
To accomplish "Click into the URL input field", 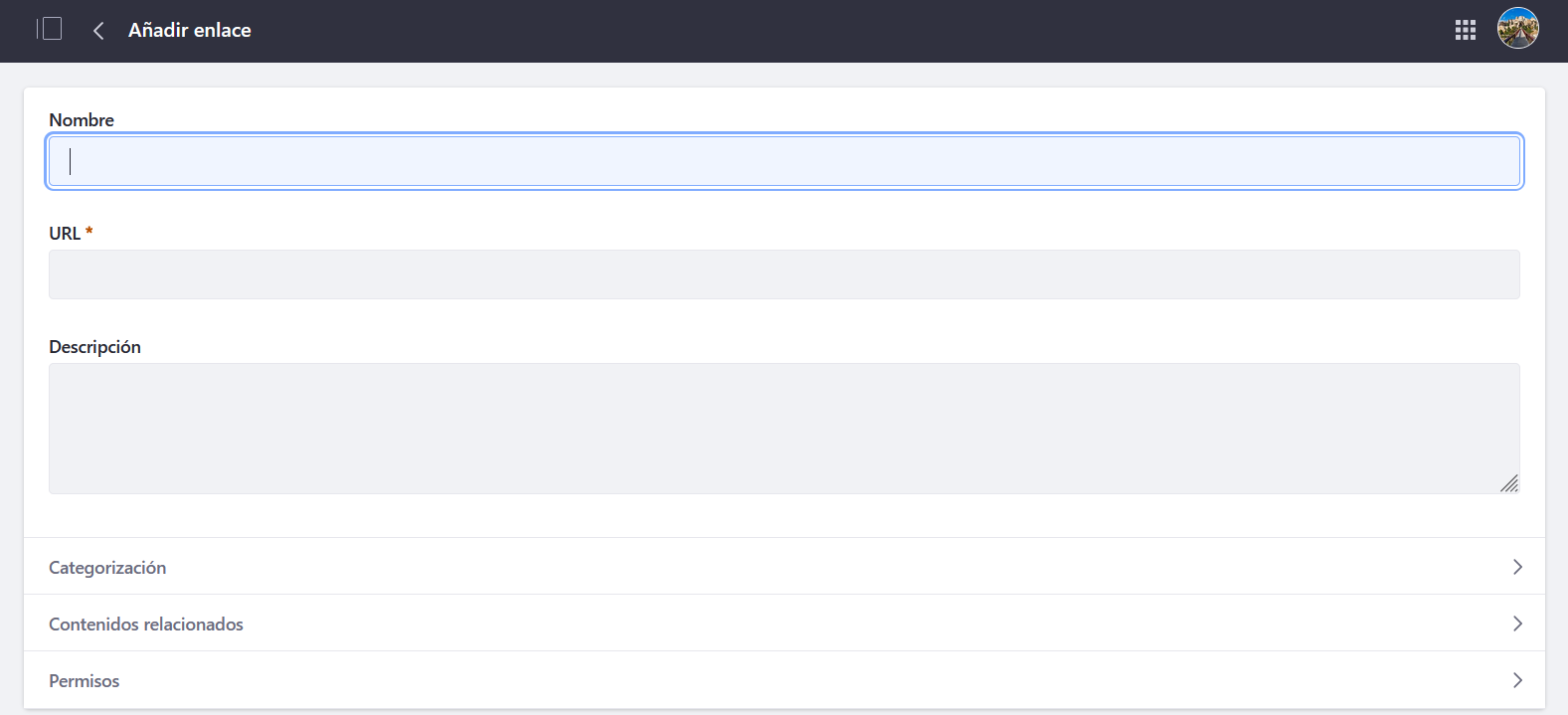I will pyautogui.click(x=784, y=274).
